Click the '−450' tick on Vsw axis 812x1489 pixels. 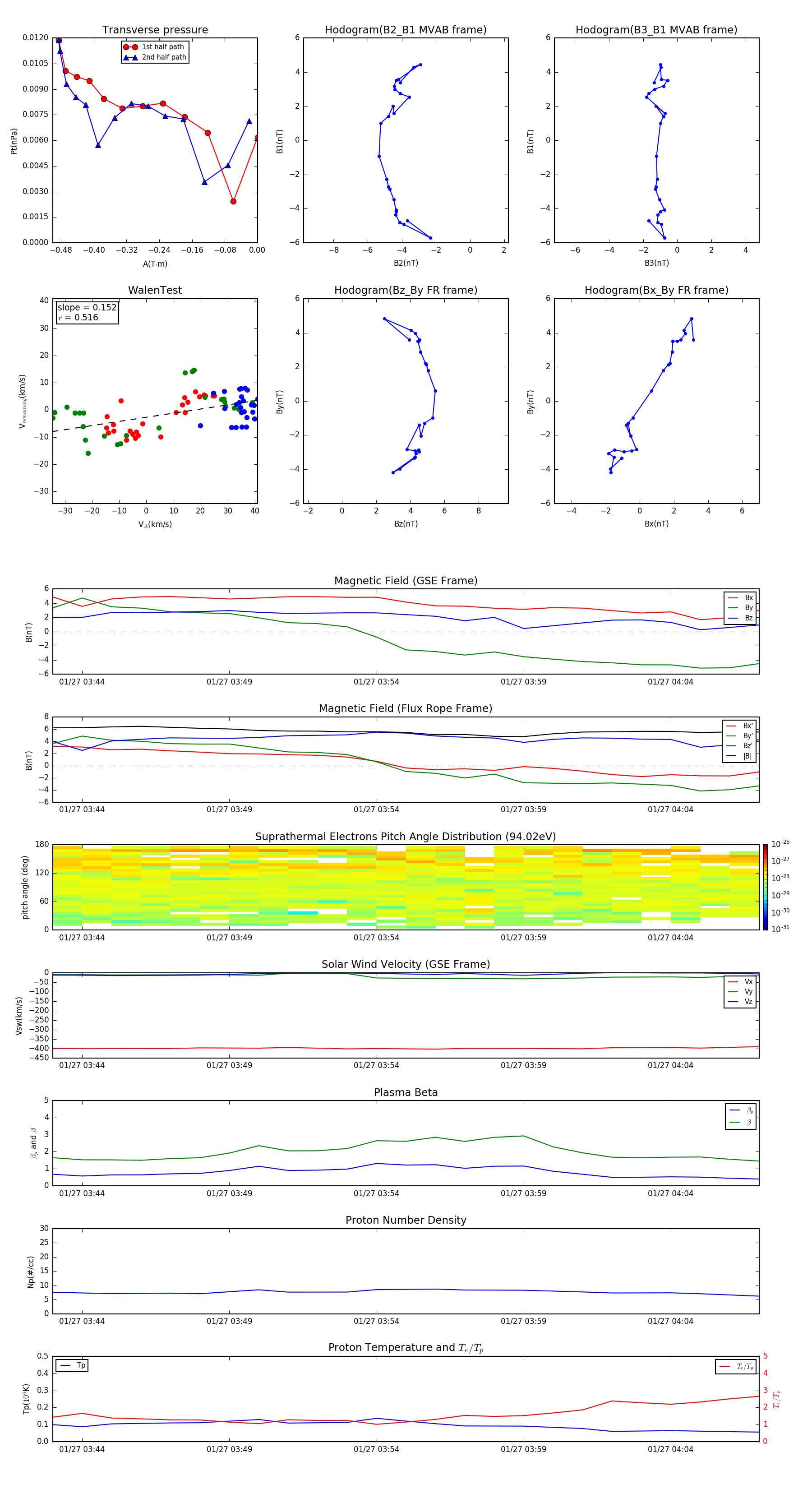click(x=39, y=1058)
